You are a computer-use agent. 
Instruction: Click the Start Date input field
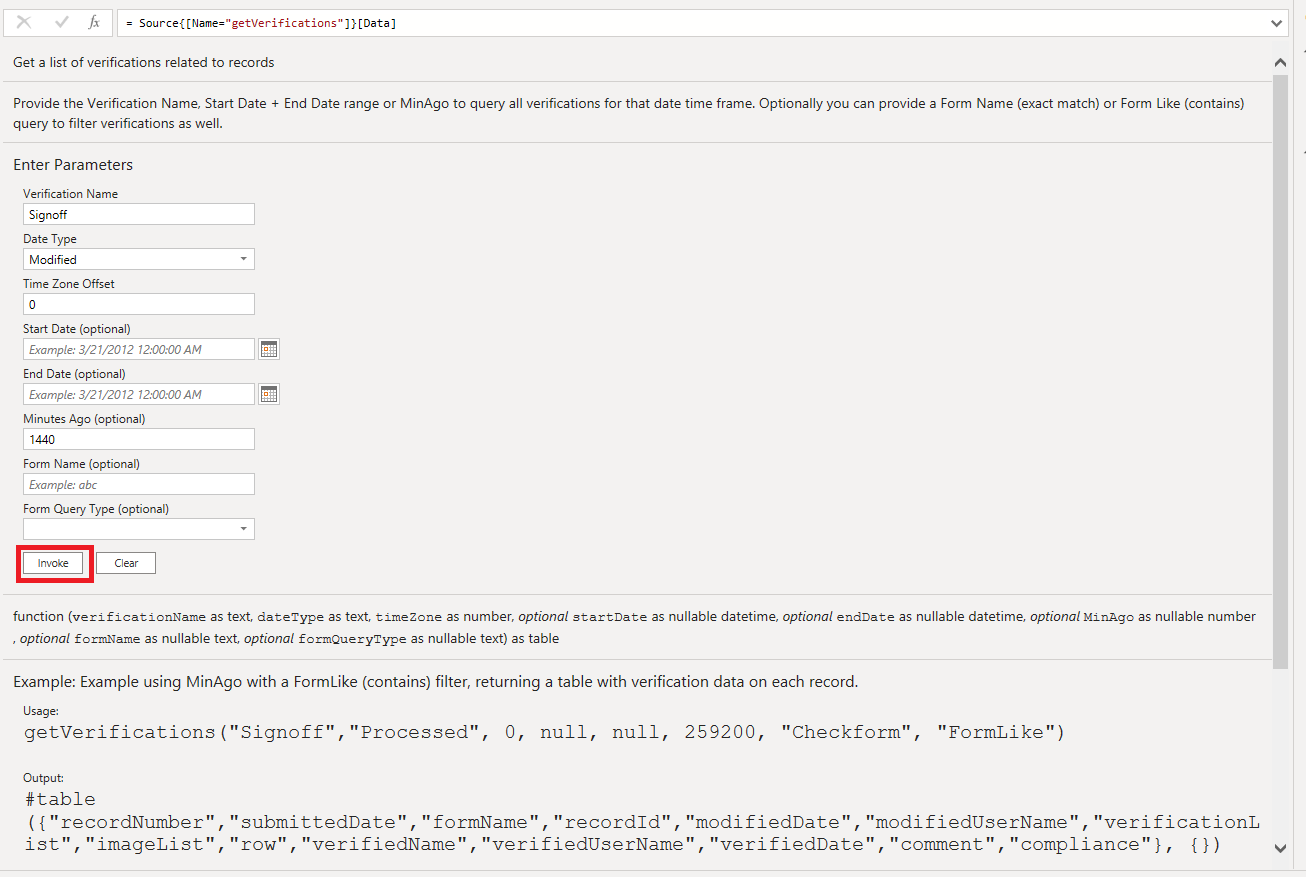point(139,349)
